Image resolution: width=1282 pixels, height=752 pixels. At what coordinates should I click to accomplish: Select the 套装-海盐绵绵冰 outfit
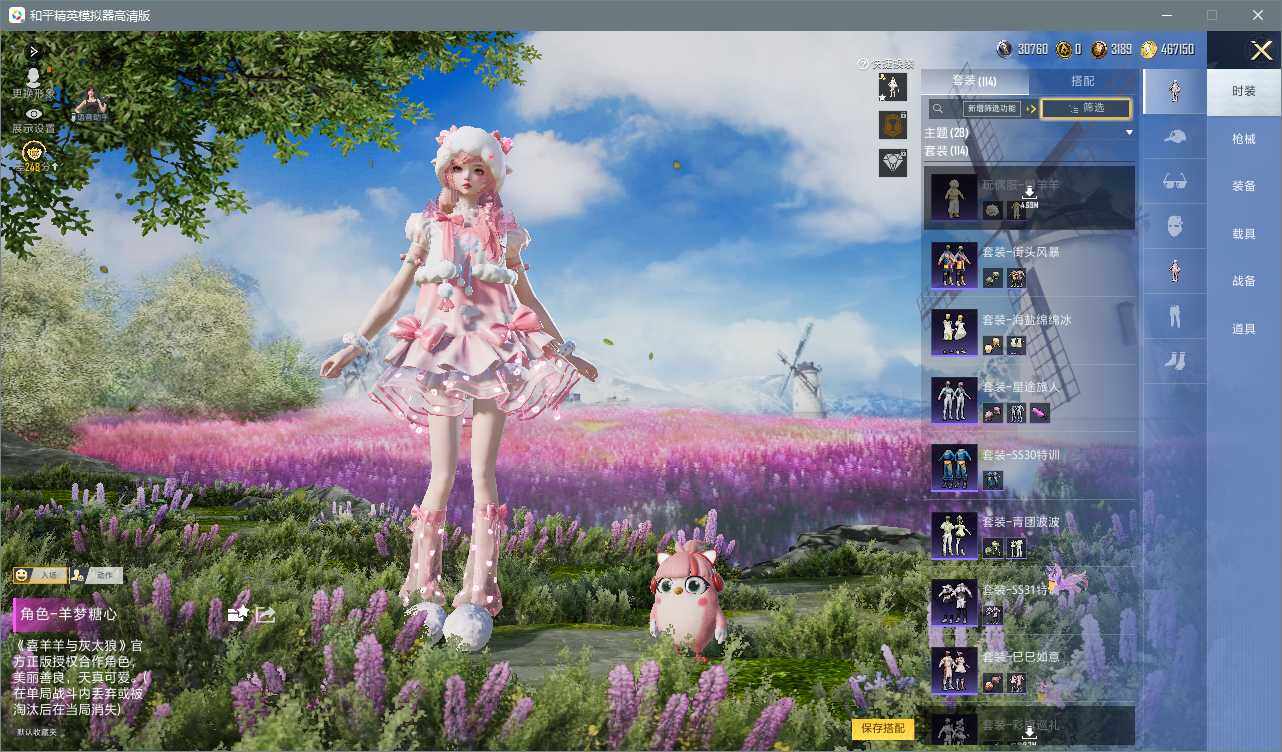click(x=1028, y=332)
